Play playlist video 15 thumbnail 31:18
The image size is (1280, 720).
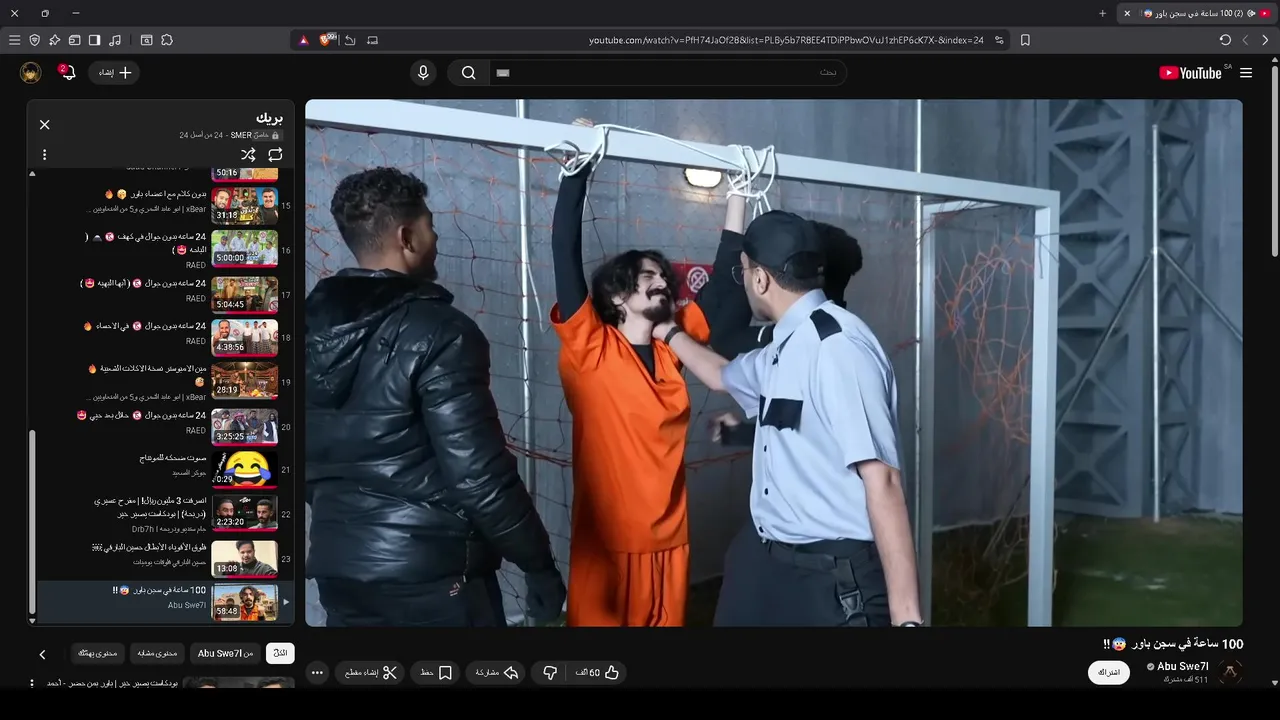point(245,205)
